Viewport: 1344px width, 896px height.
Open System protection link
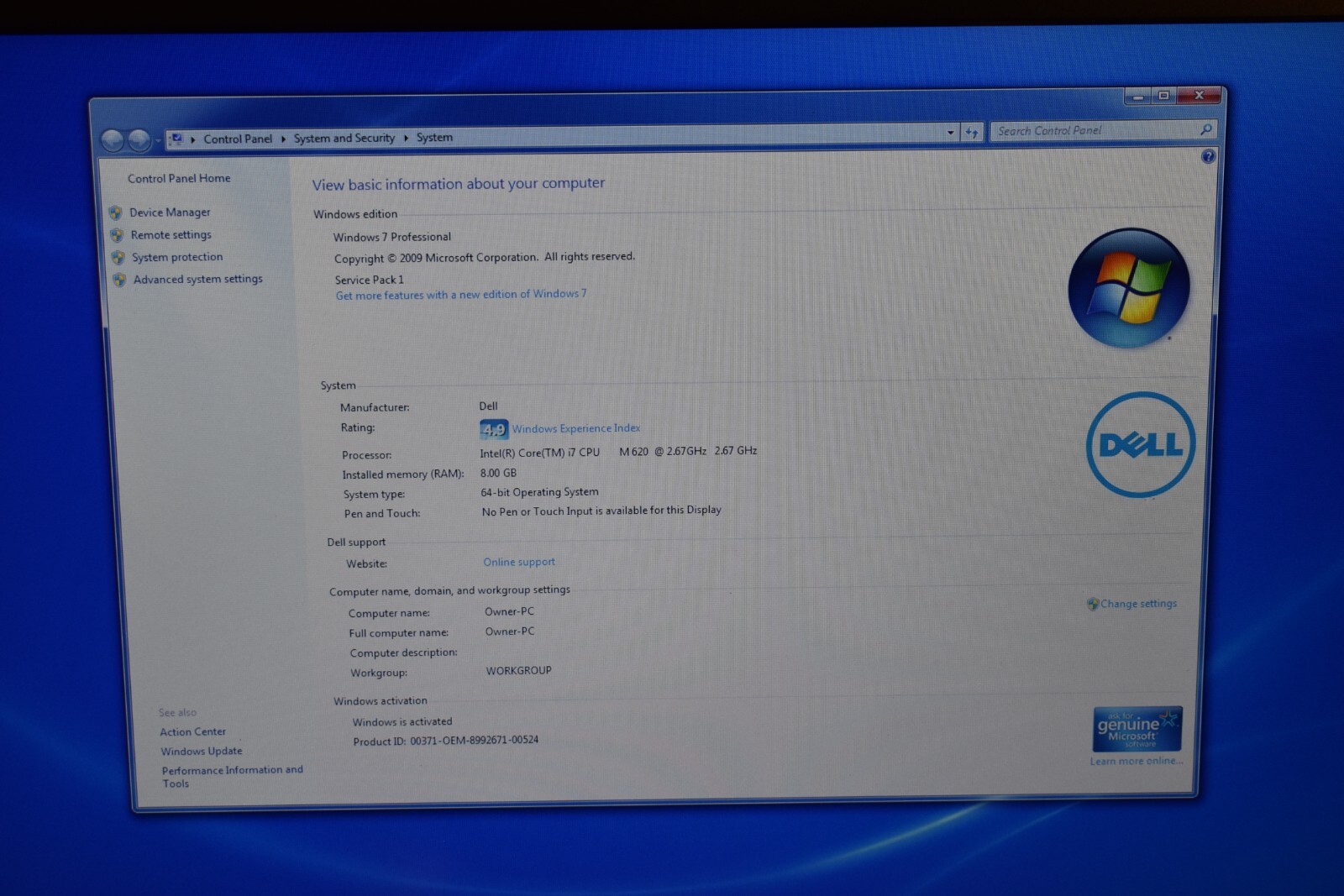point(177,257)
